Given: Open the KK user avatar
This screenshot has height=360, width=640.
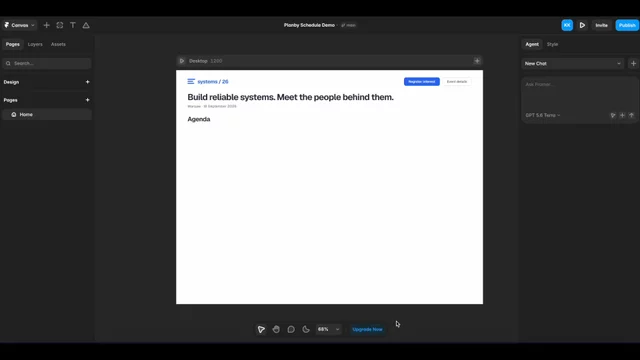Looking at the screenshot, I should 567,25.
